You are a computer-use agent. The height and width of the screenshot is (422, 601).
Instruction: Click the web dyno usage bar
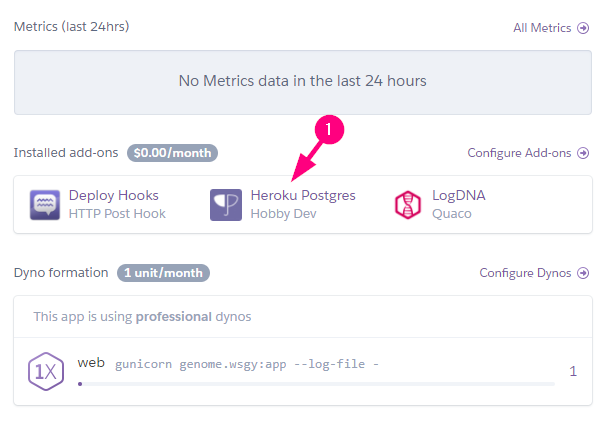pyautogui.click(x=315, y=383)
